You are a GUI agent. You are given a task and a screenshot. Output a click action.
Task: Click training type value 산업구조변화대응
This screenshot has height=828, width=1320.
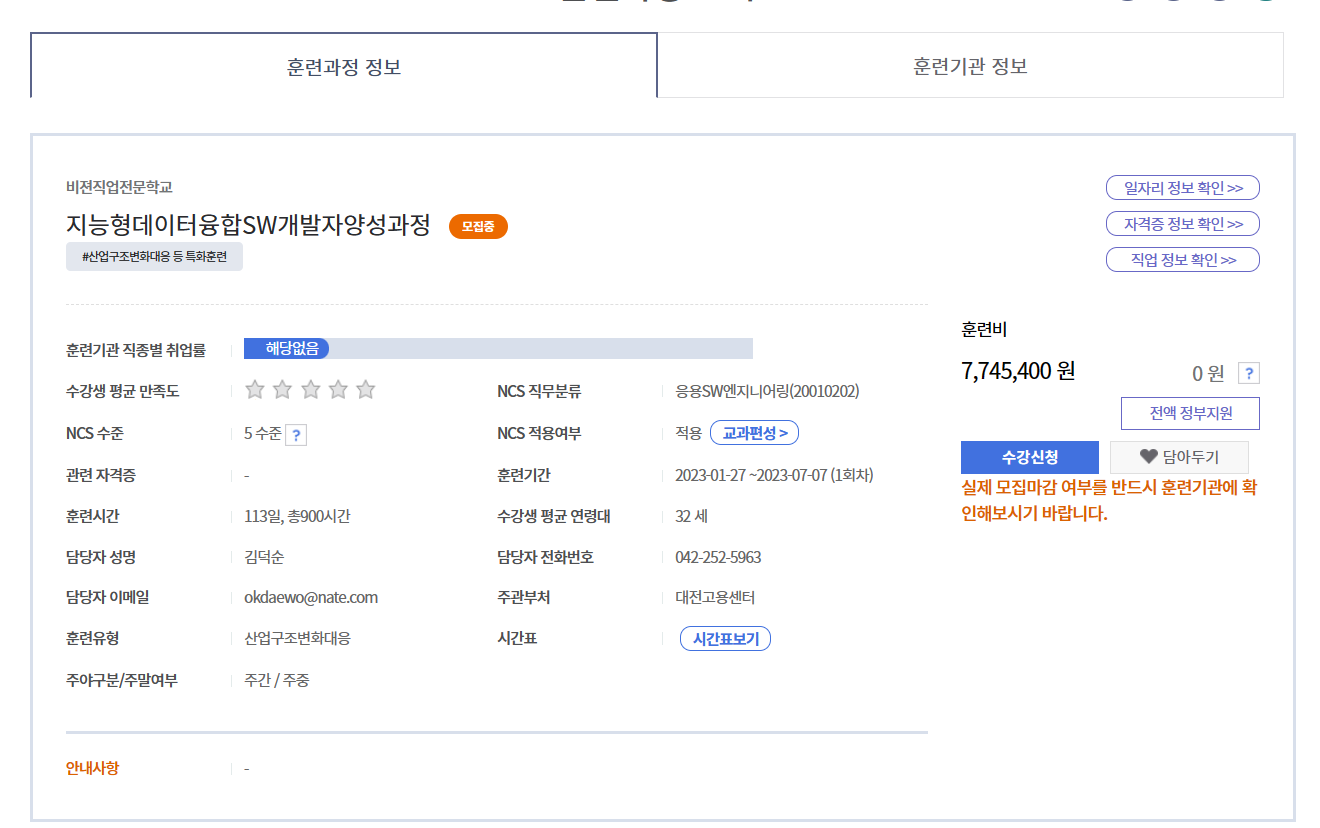(297, 638)
